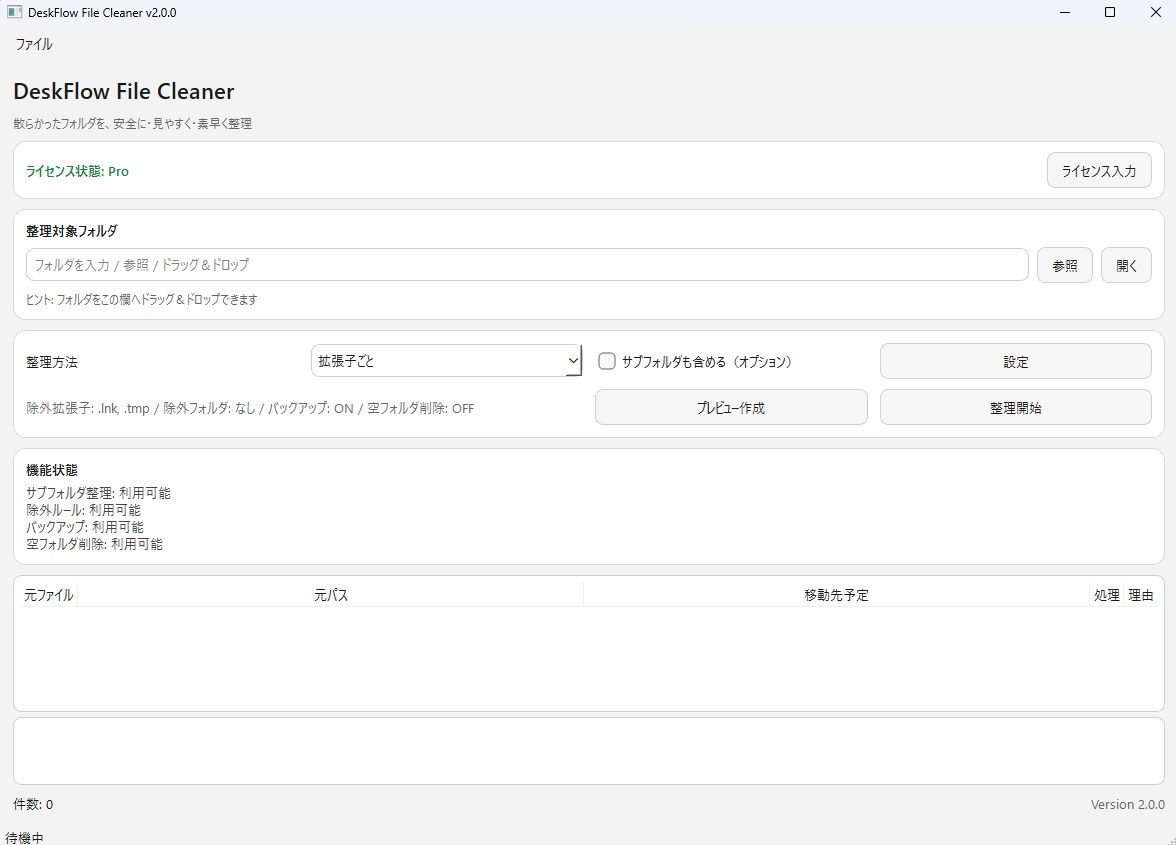Image resolution: width=1176 pixels, height=845 pixels.
Task: Click the 開く button
Action: pos(1126,265)
